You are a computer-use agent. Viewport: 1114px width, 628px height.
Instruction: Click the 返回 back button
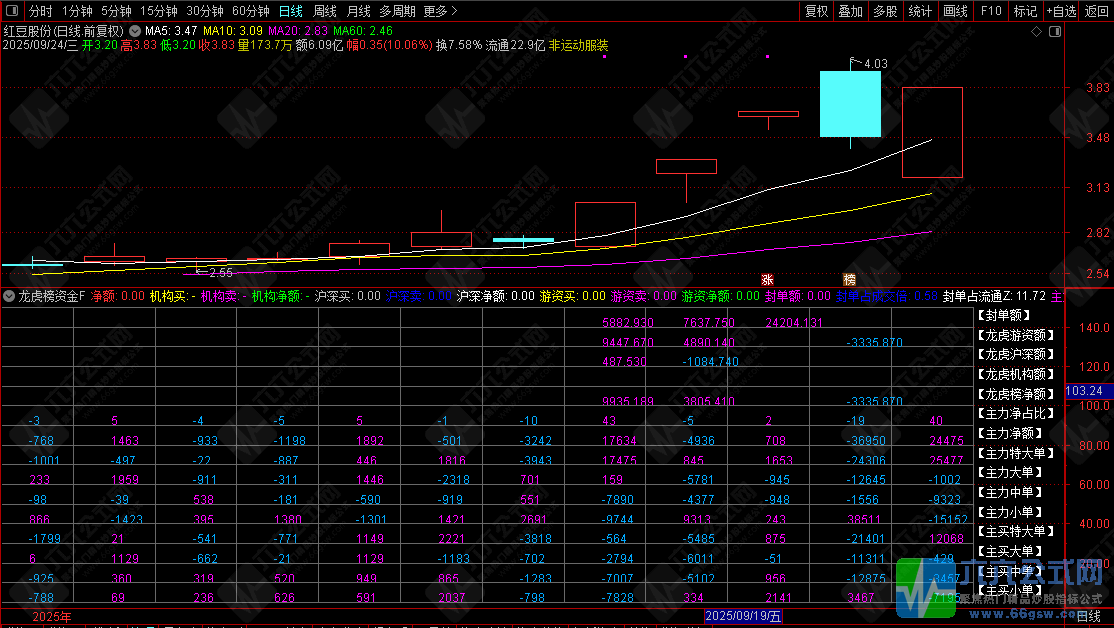tap(1096, 11)
